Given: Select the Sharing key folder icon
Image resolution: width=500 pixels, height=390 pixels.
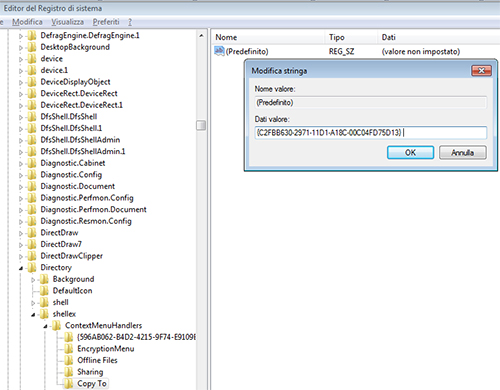Looking at the screenshot, I should point(68,372).
